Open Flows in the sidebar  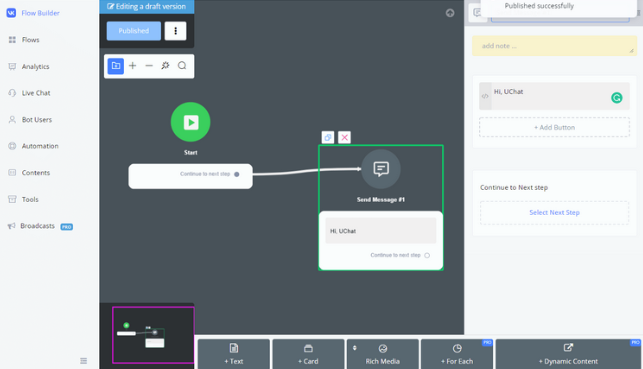(31, 40)
